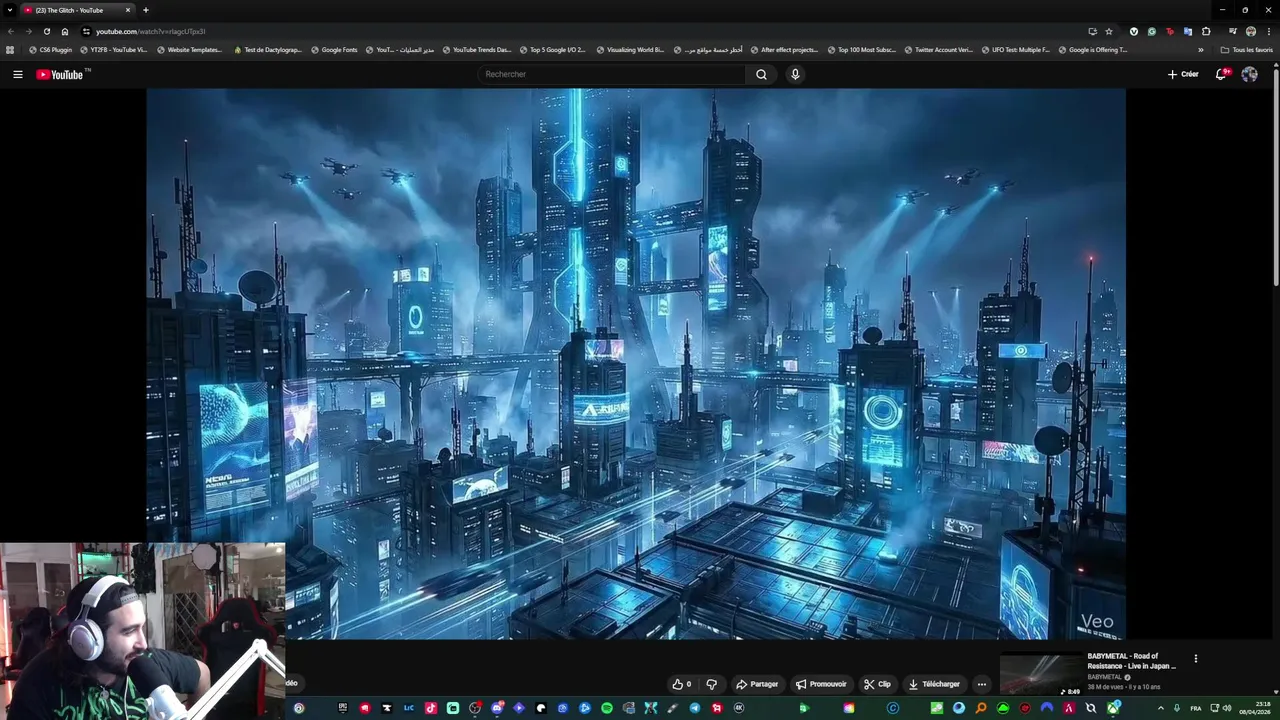1280x720 pixels.
Task: Open the YouTube Trends Das... bookmark
Action: pos(477,50)
